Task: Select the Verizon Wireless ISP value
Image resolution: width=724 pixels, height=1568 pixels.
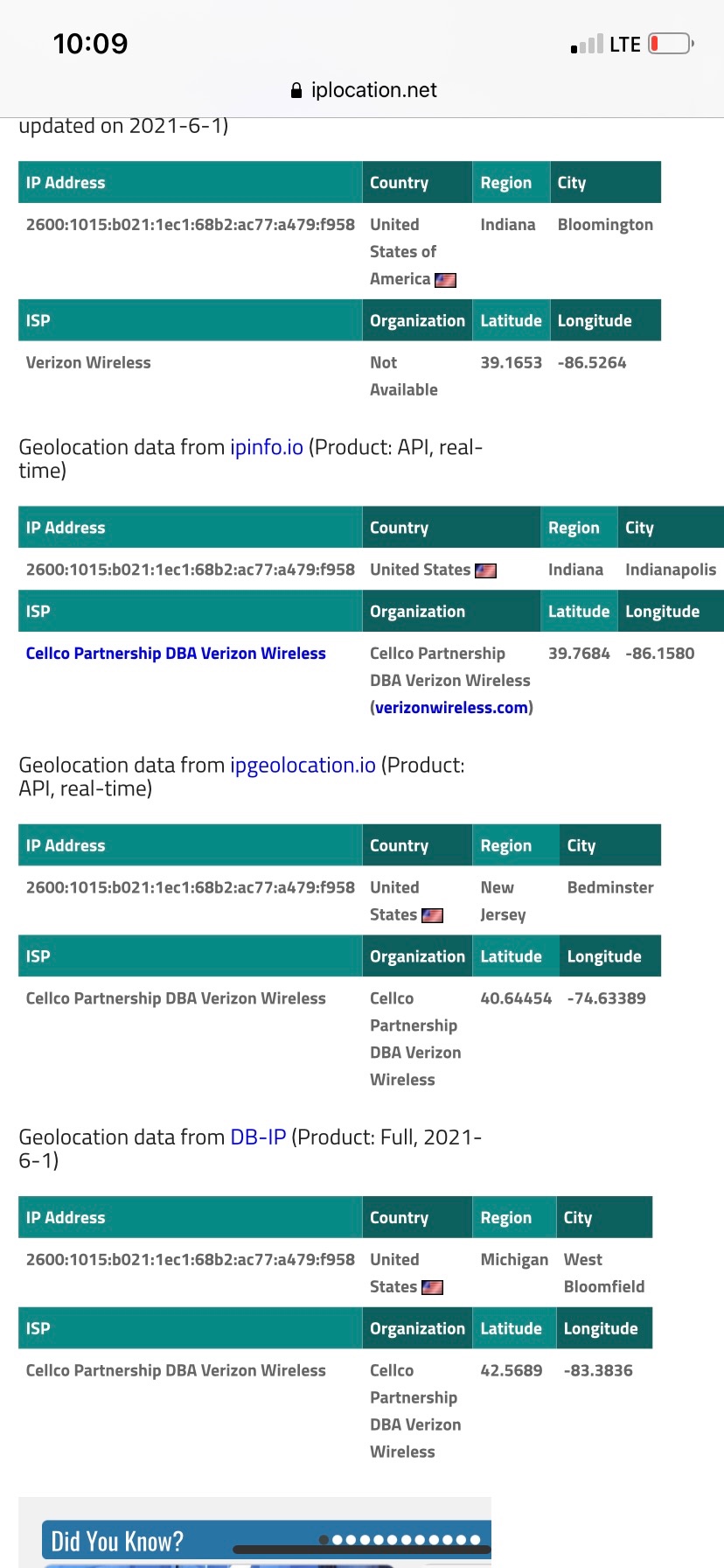Action: point(88,362)
